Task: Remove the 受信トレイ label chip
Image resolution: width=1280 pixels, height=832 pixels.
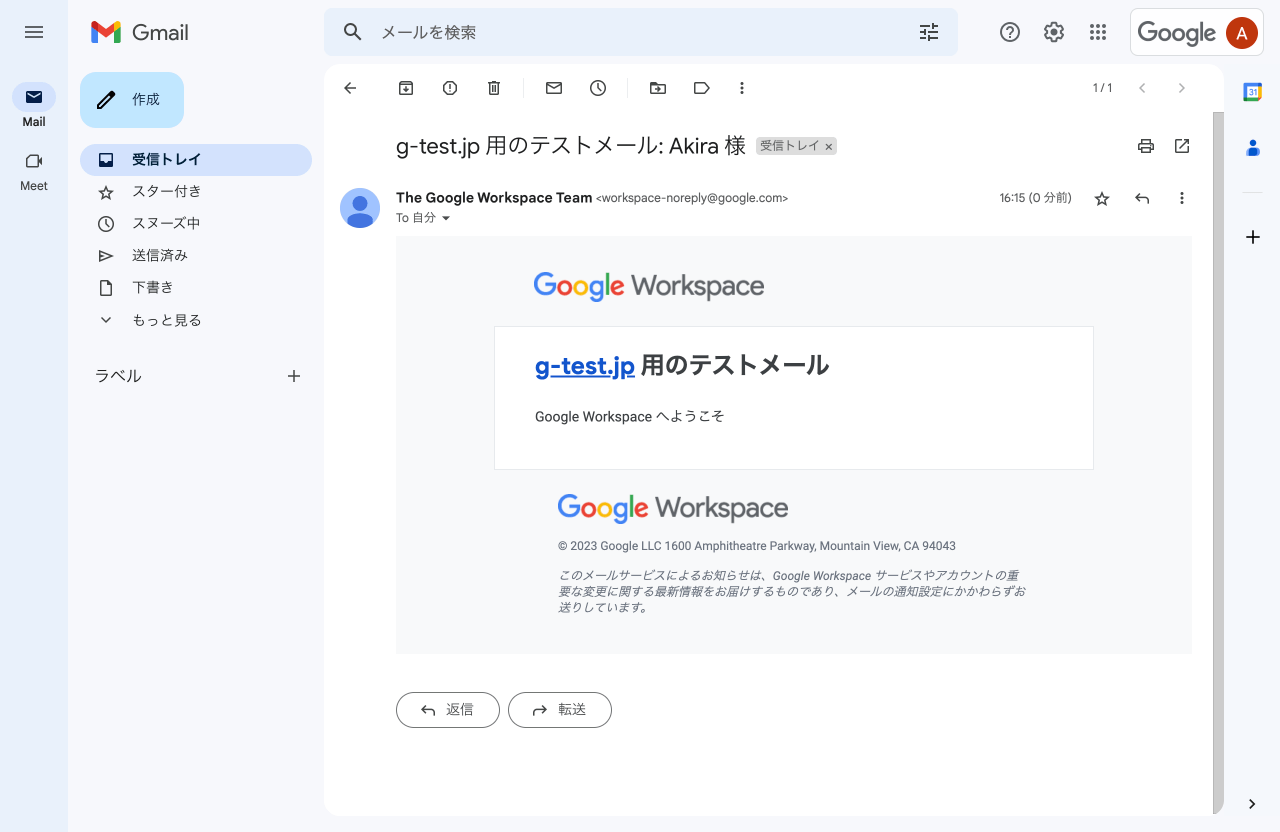Action: [828, 147]
